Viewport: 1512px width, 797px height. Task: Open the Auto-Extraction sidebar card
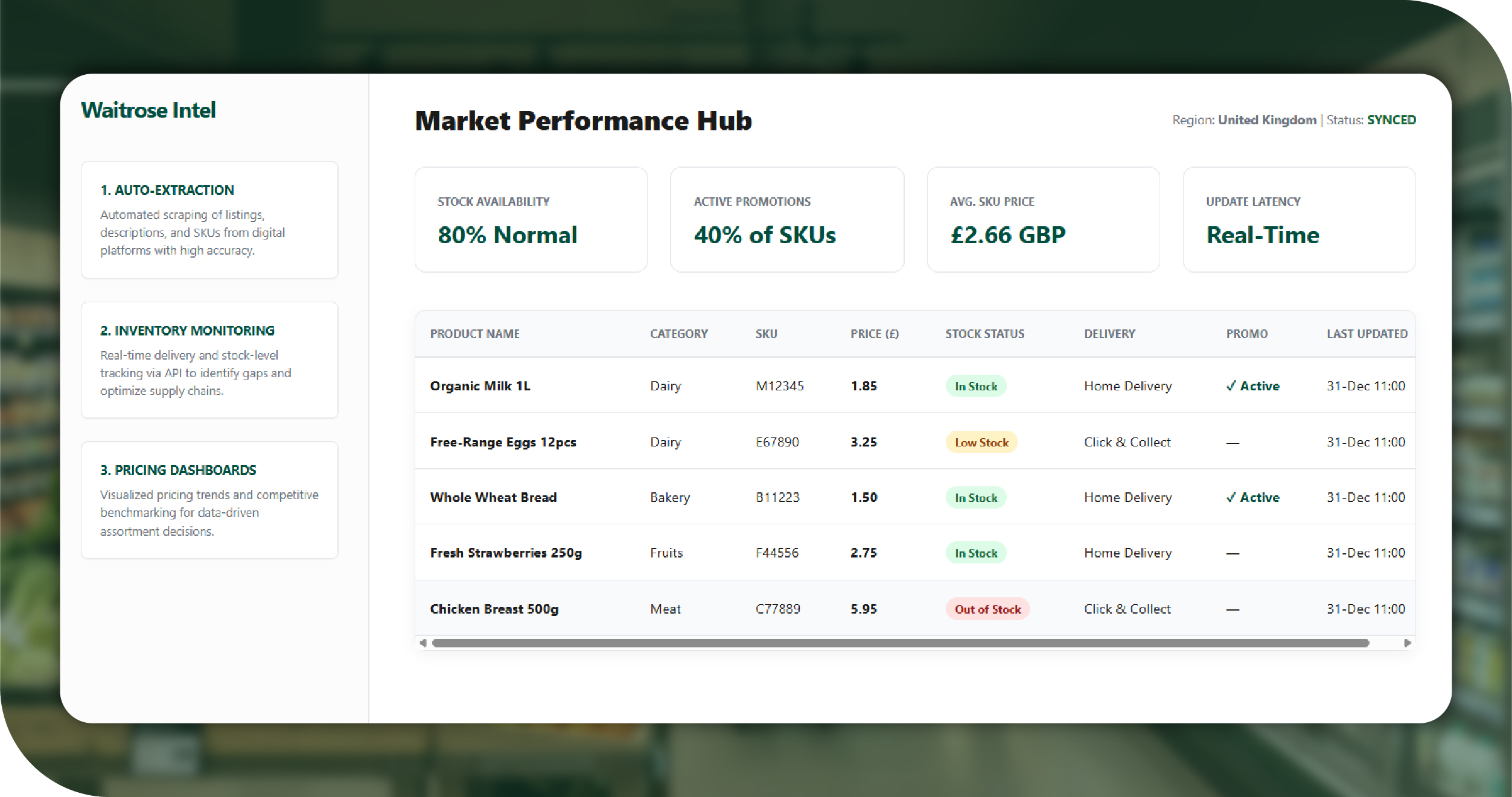click(209, 220)
